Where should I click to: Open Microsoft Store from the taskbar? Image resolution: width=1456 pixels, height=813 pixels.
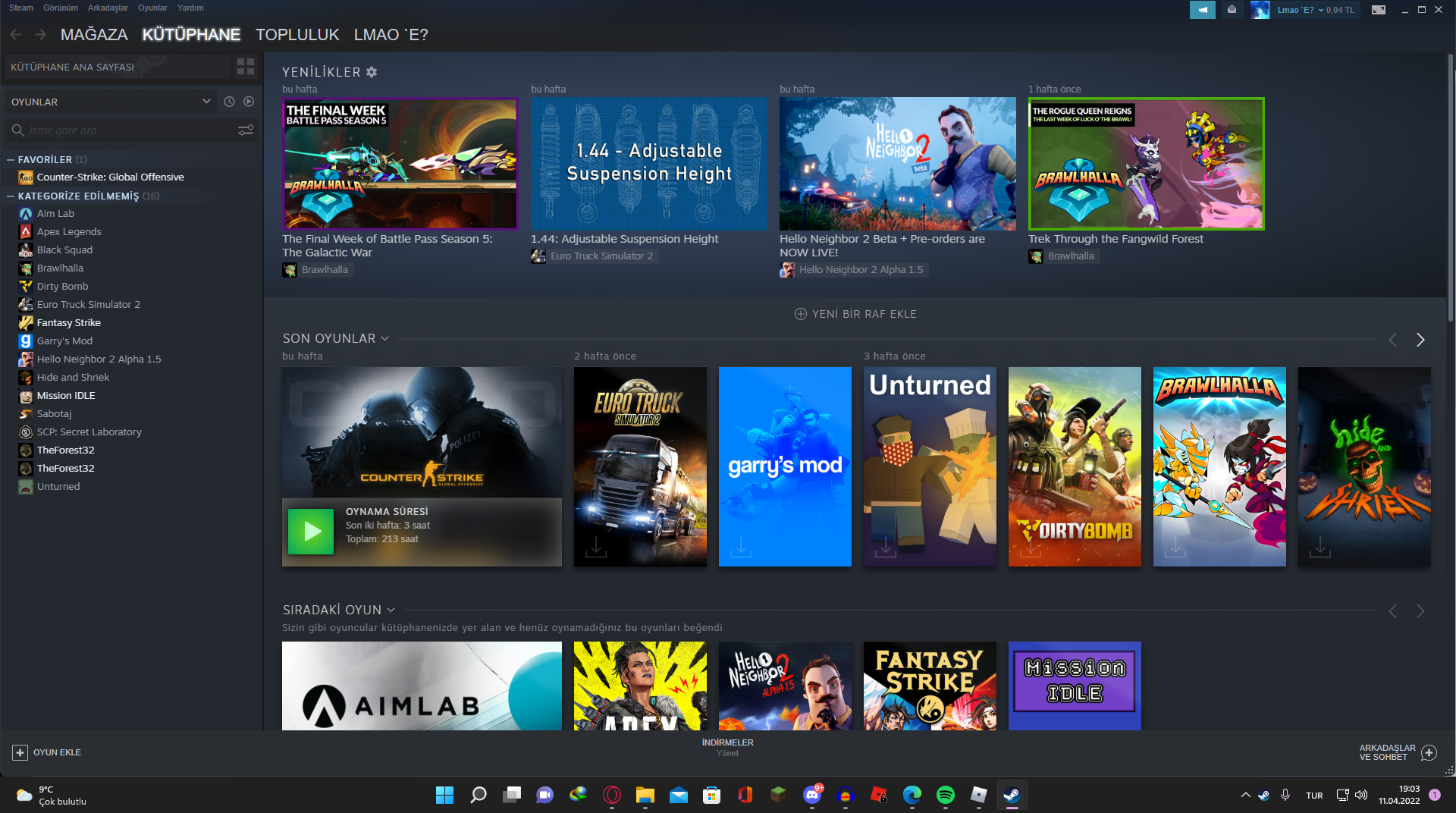(x=711, y=795)
